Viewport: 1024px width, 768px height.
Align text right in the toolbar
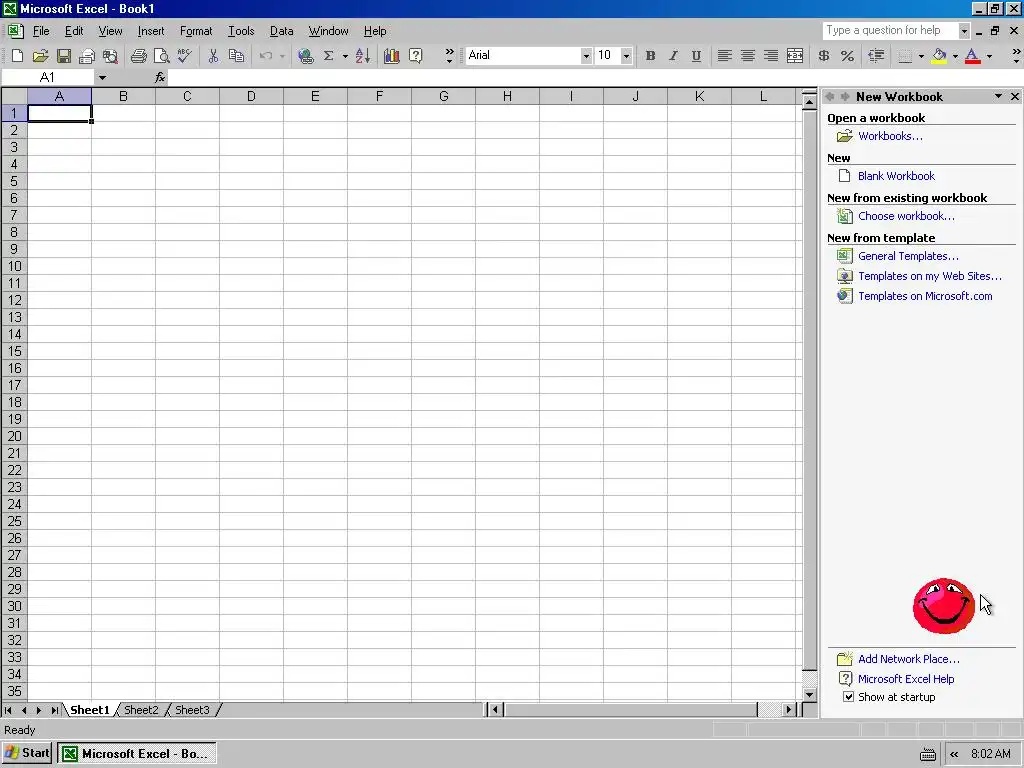coord(771,56)
